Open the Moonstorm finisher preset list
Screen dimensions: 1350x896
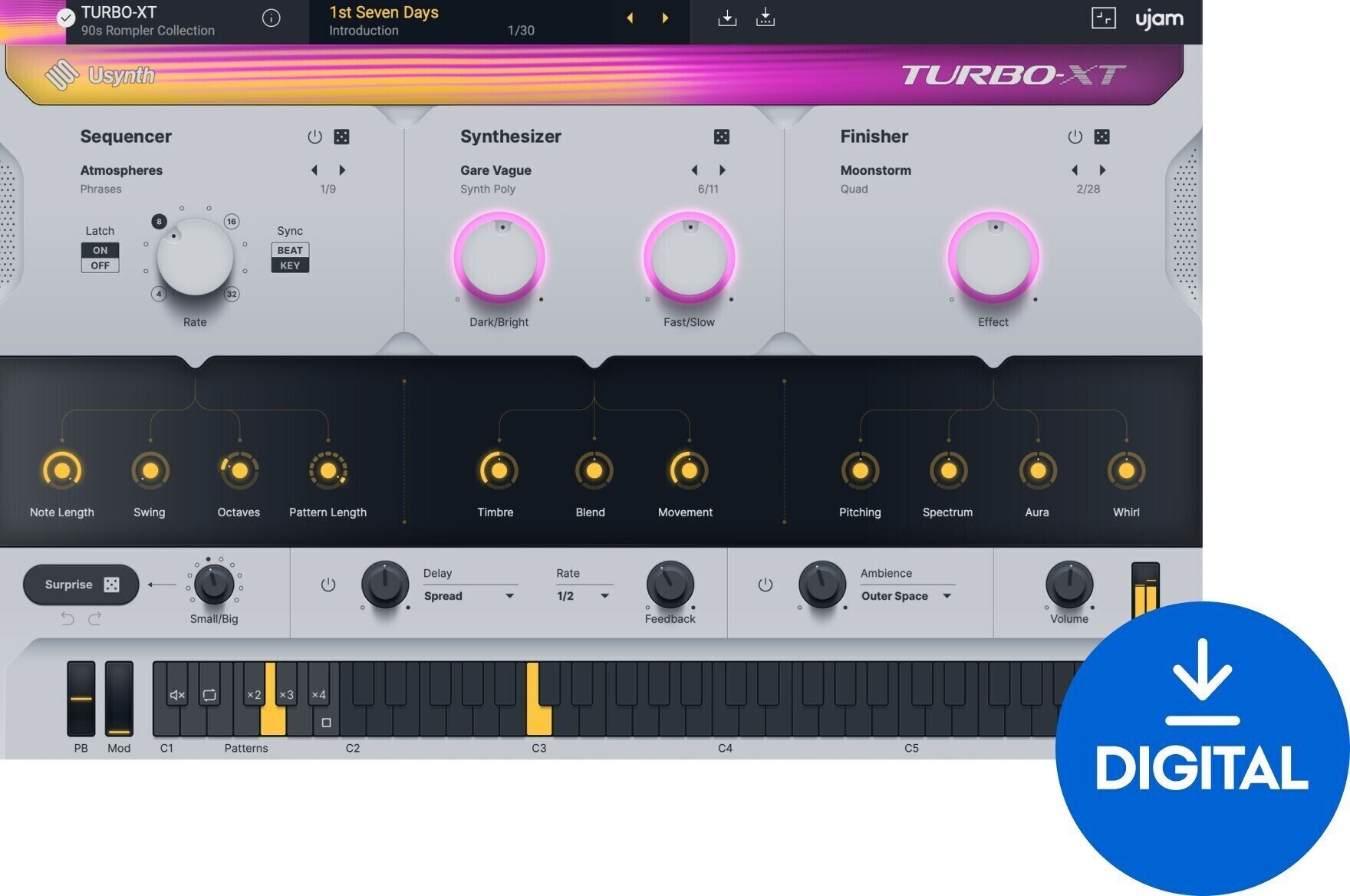click(875, 170)
